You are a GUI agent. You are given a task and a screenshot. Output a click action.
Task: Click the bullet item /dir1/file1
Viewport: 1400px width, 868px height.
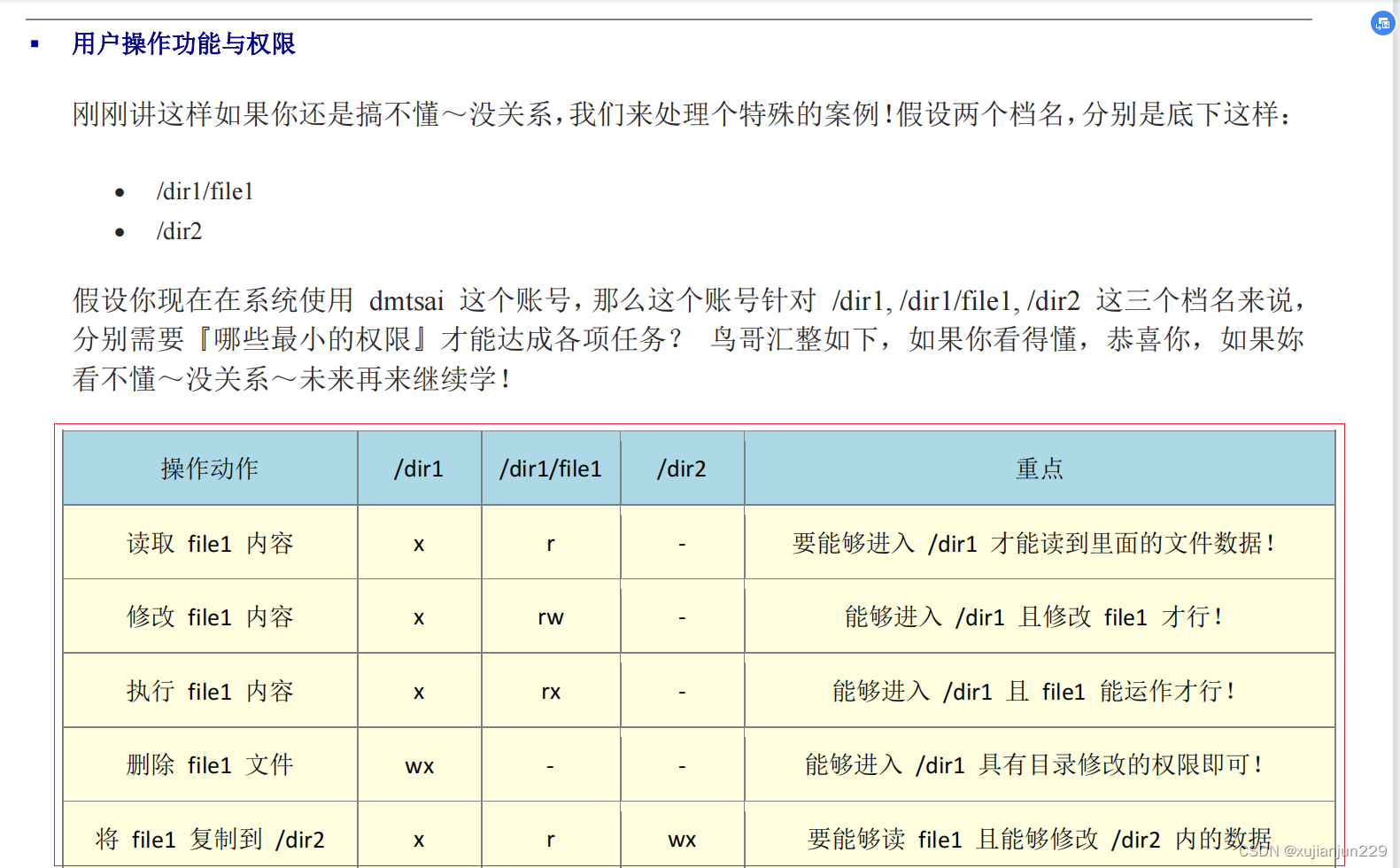205,191
